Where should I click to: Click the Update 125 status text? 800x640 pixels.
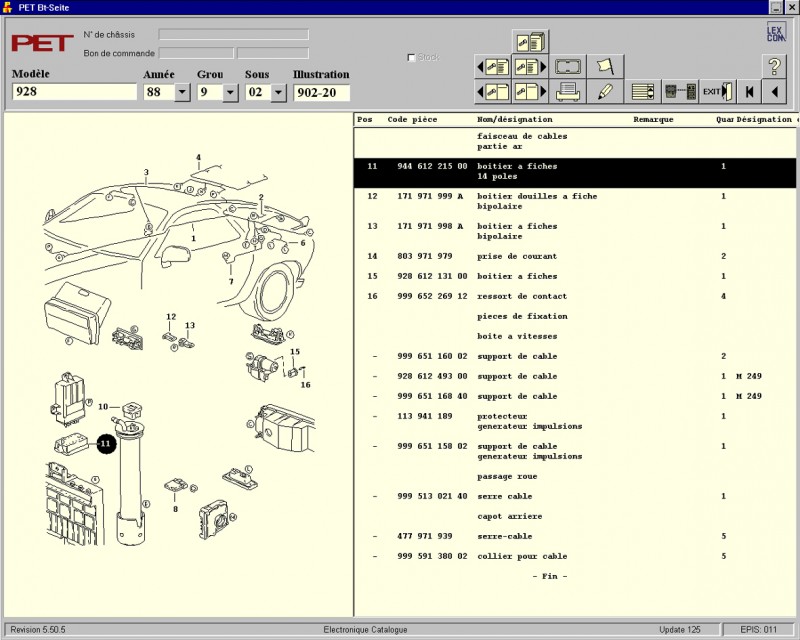pyautogui.click(x=680, y=630)
